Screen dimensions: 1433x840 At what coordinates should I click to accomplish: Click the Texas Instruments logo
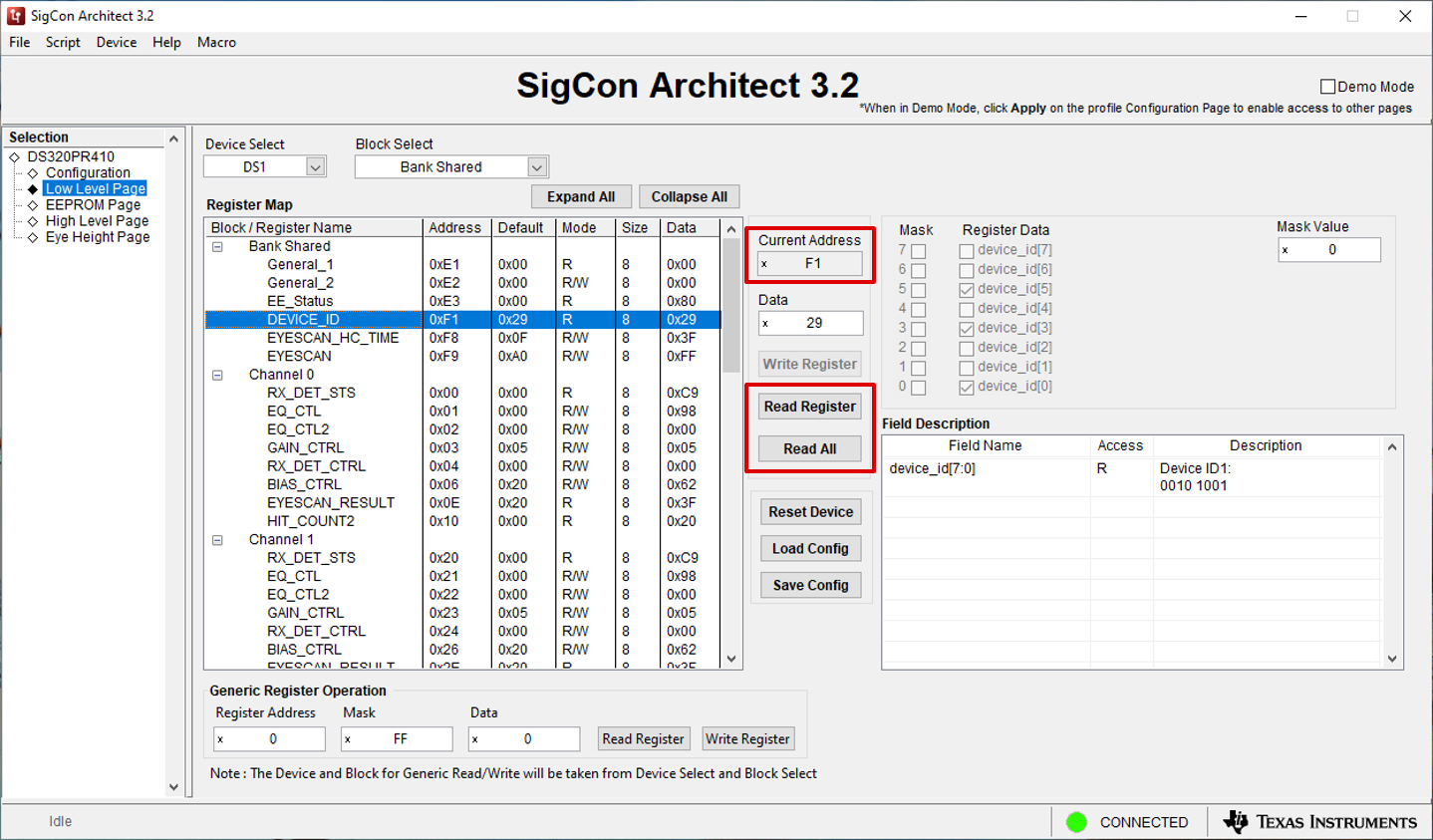[x=1319, y=822]
